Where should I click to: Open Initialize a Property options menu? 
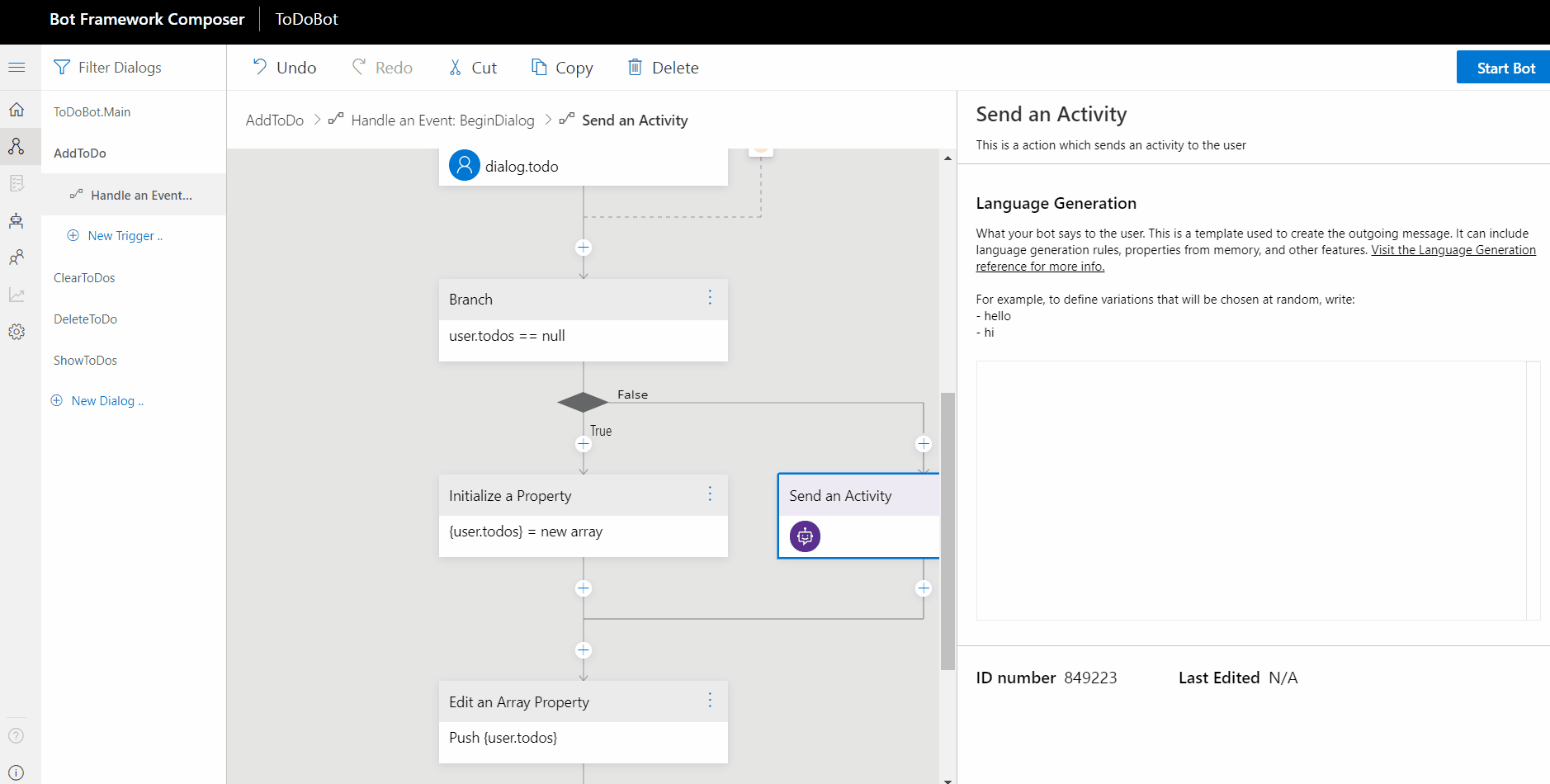(710, 494)
